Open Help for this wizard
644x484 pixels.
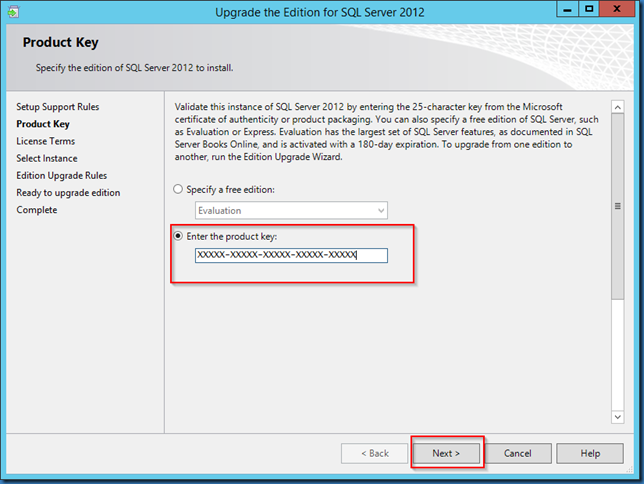coord(590,453)
